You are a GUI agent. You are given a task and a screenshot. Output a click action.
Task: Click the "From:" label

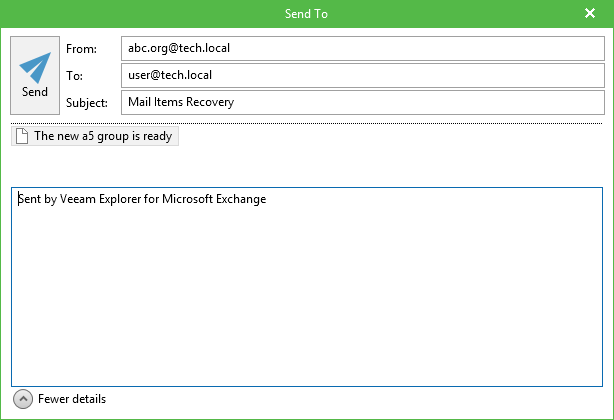(x=81, y=49)
